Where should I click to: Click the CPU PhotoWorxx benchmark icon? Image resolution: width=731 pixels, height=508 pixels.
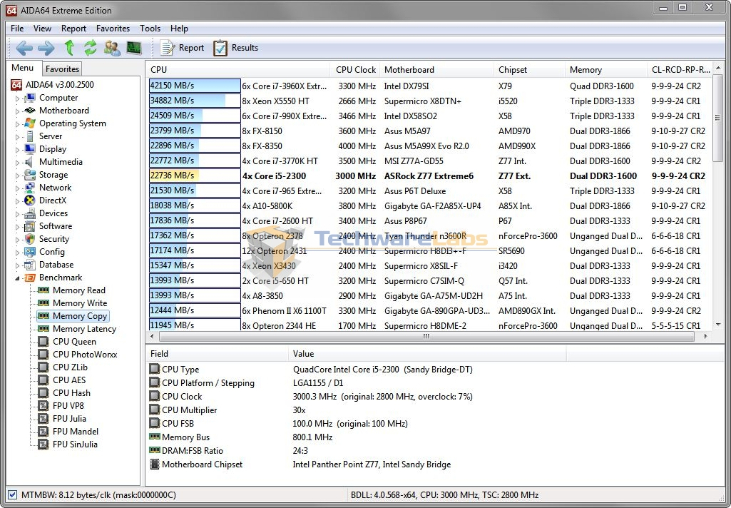click(43, 354)
